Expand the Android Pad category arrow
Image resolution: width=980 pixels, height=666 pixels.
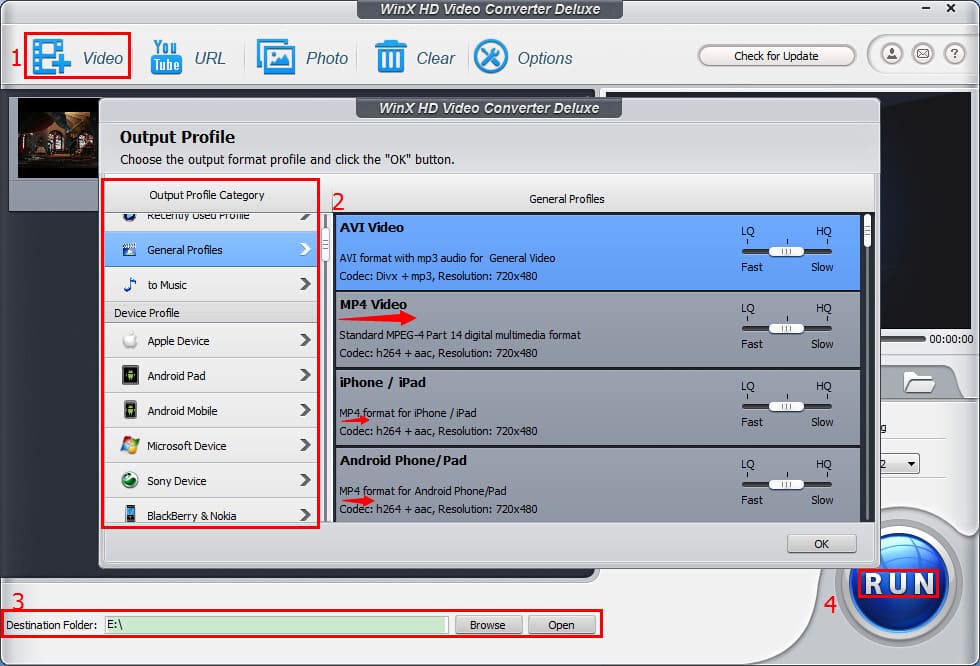[x=305, y=375]
